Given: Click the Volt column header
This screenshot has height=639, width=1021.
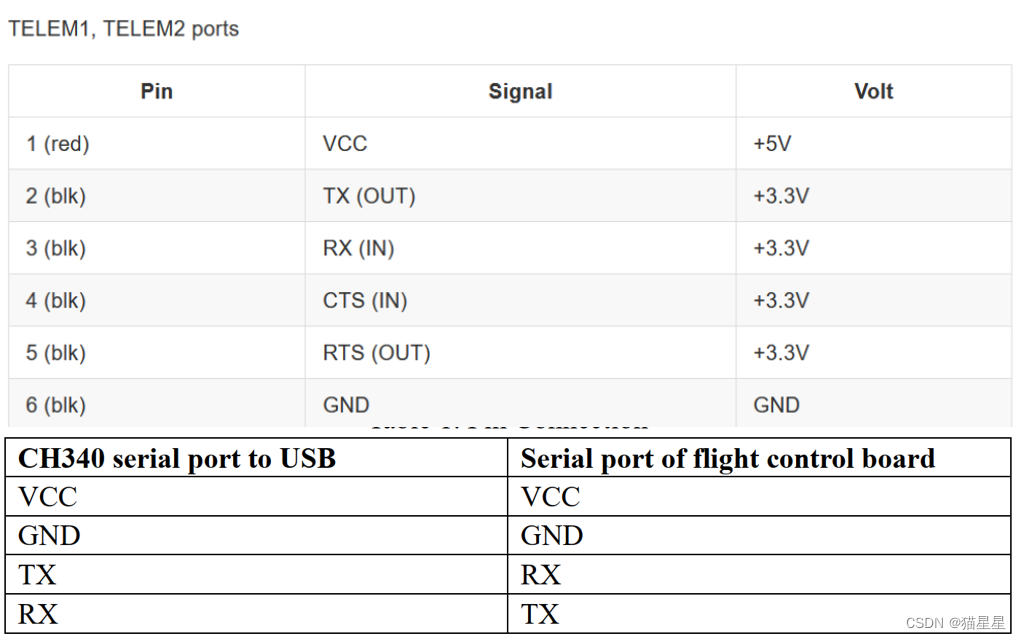Looking at the screenshot, I should 873,92.
